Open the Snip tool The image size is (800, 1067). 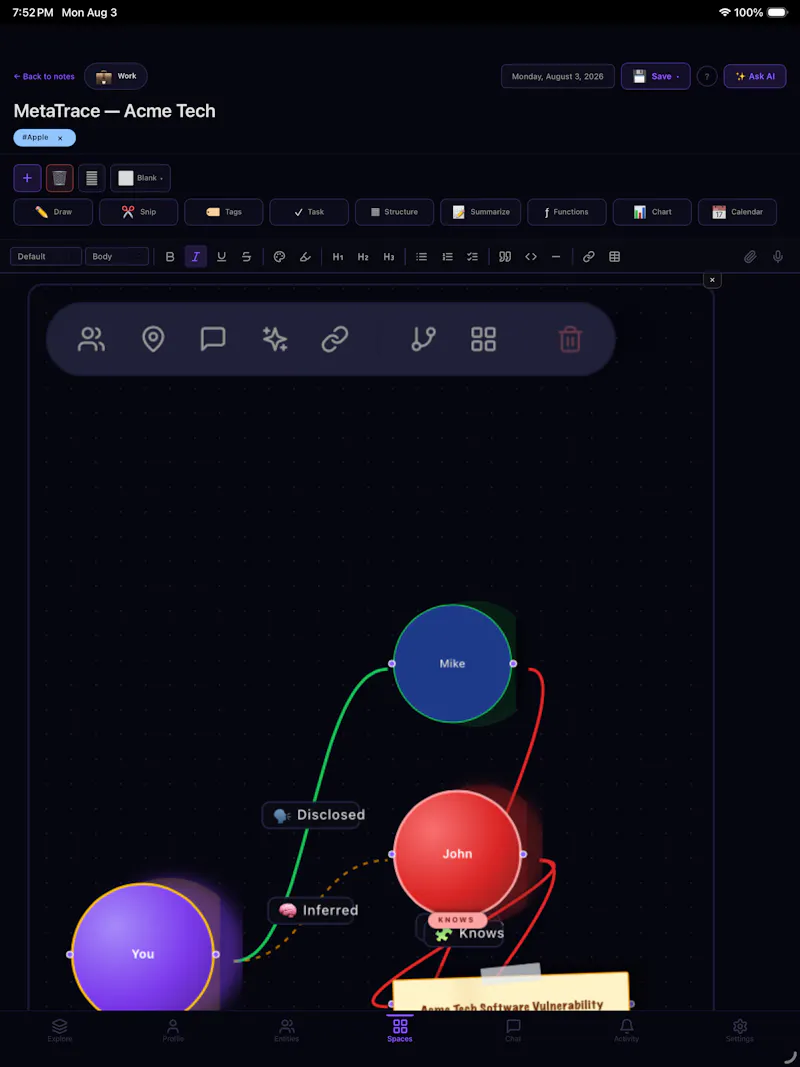click(x=139, y=212)
